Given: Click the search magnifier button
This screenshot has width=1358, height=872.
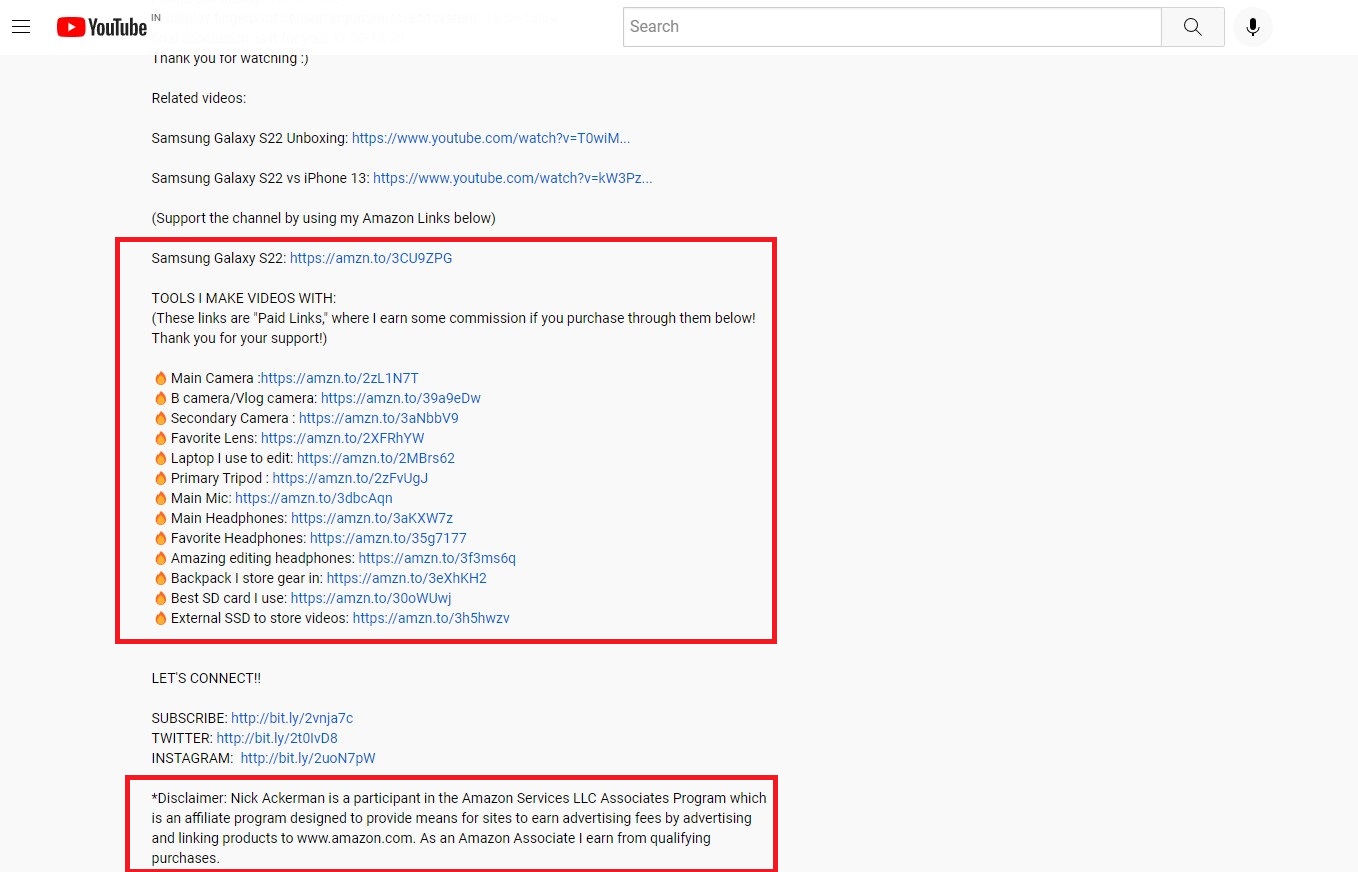Looking at the screenshot, I should tap(1192, 27).
